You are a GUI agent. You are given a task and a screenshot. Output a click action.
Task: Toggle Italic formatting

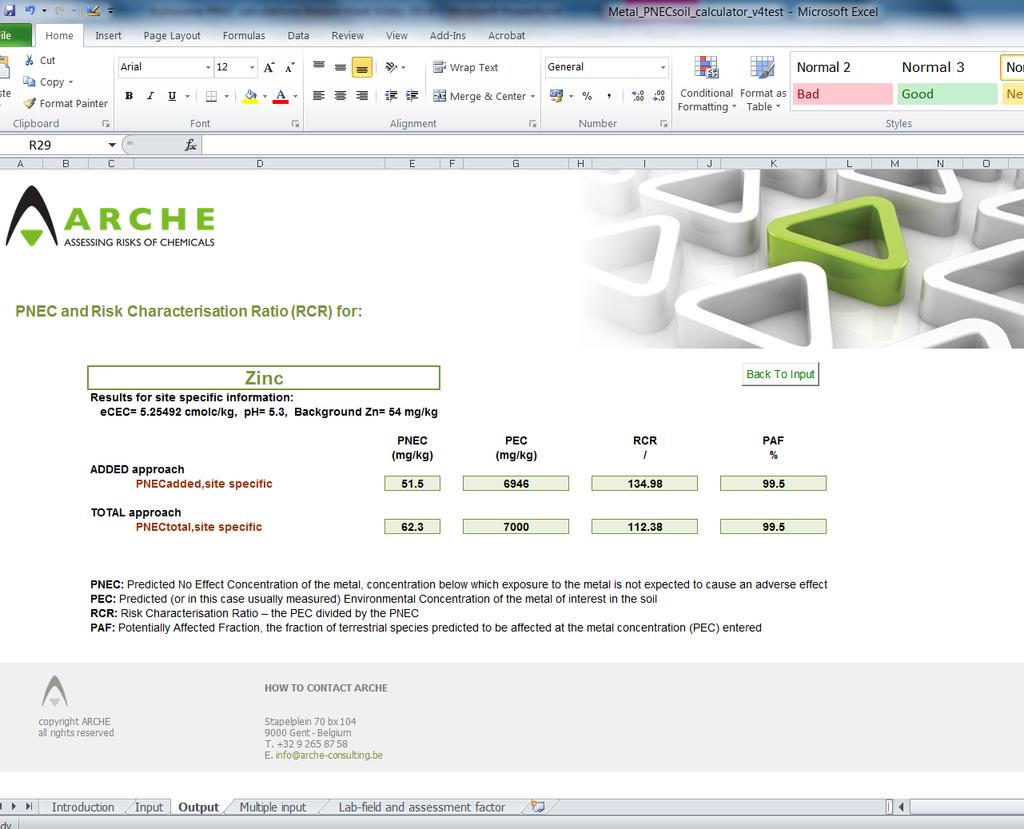coord(150,96)
